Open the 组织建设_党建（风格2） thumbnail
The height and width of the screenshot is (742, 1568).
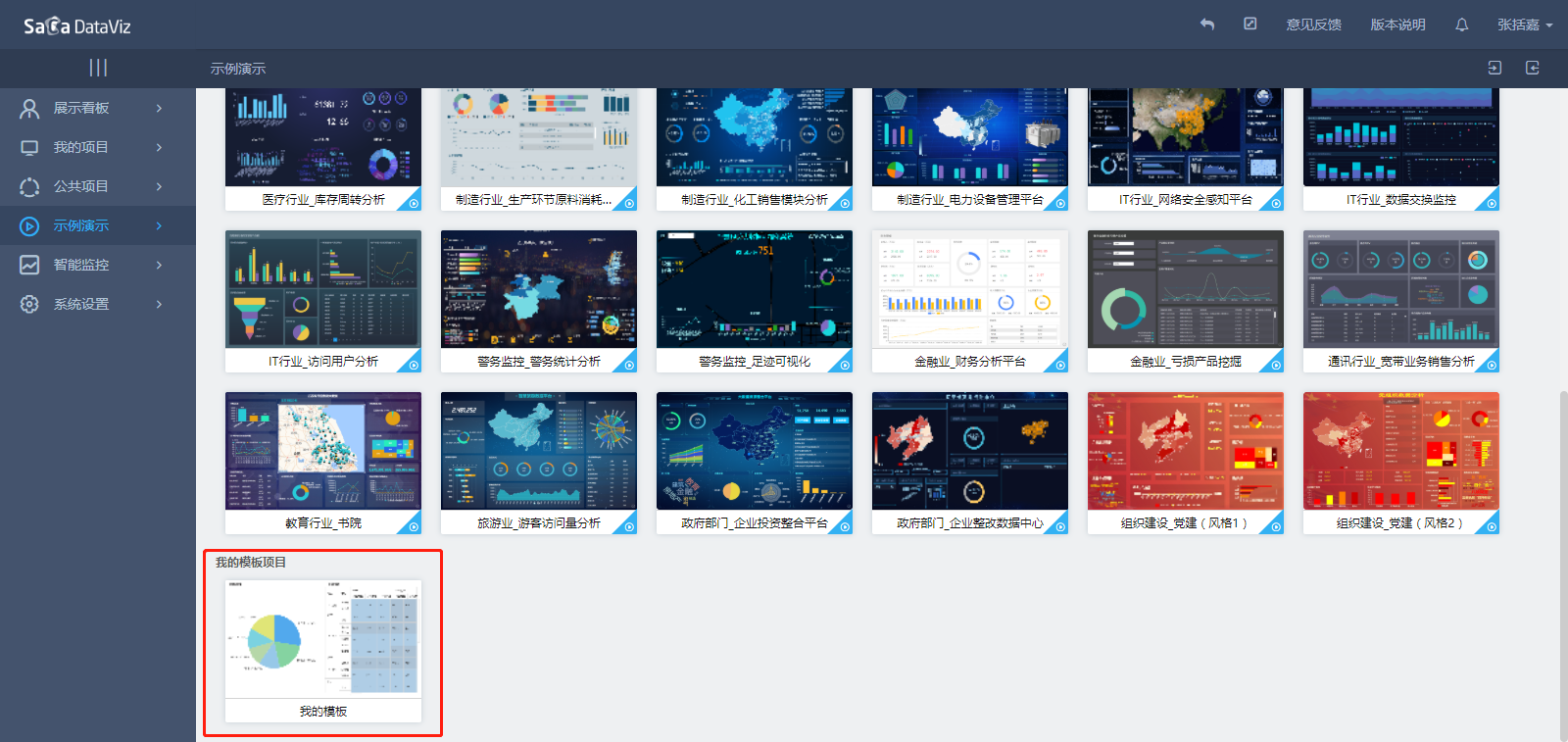1401,451
